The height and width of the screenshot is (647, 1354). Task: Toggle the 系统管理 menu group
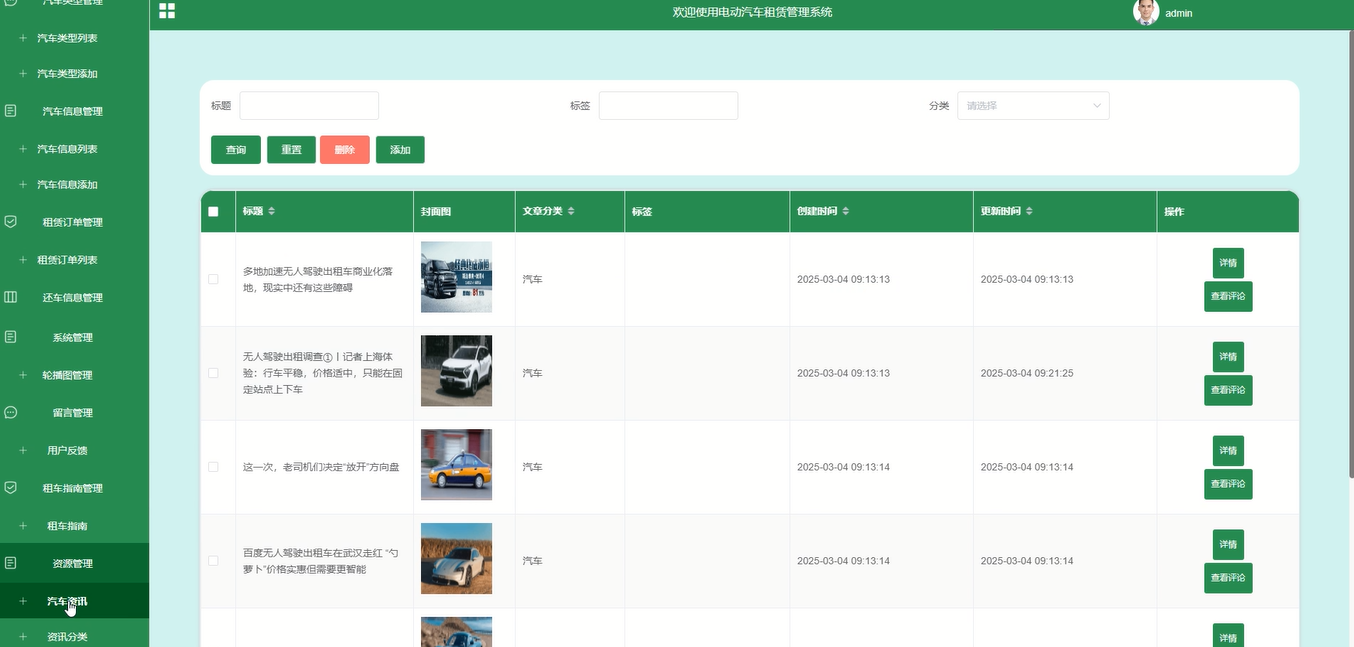[x=72, y=337]
